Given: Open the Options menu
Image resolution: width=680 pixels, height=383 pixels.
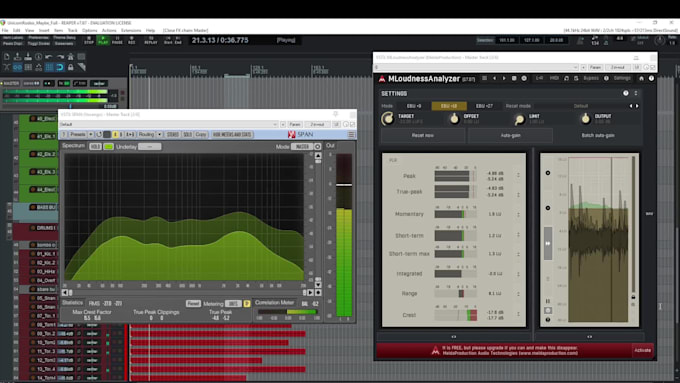Looking at the screenshot, I should click(x=89, y=31).
